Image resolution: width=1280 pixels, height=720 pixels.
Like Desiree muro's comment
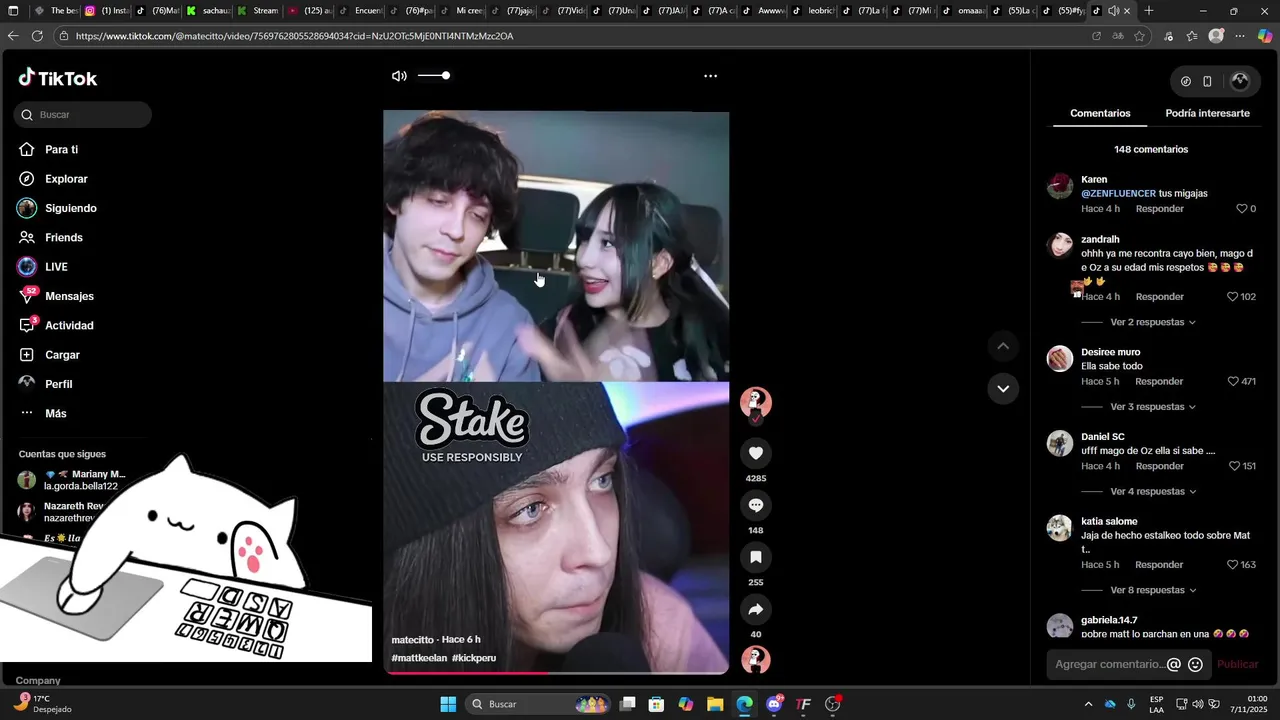click(1233, 382)
